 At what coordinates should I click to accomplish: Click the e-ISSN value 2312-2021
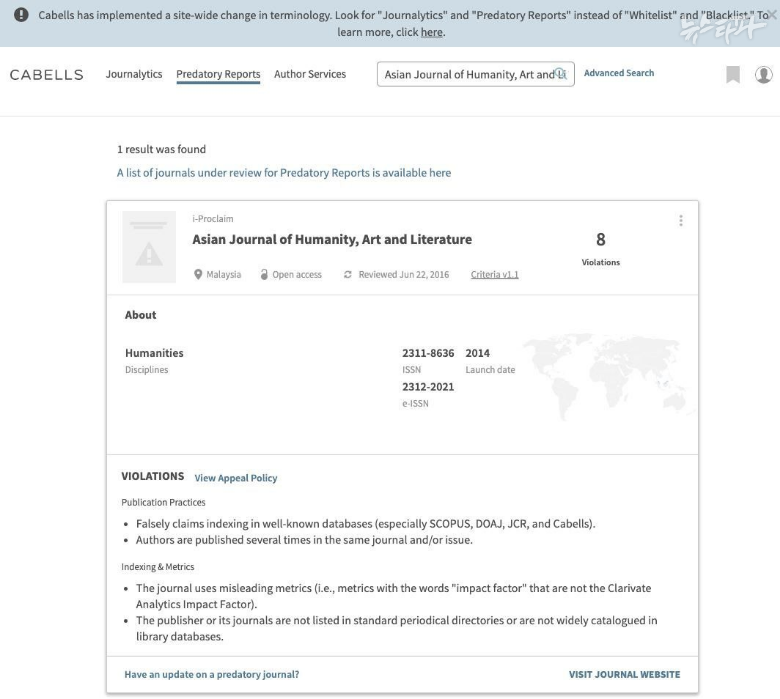(428, 387)
